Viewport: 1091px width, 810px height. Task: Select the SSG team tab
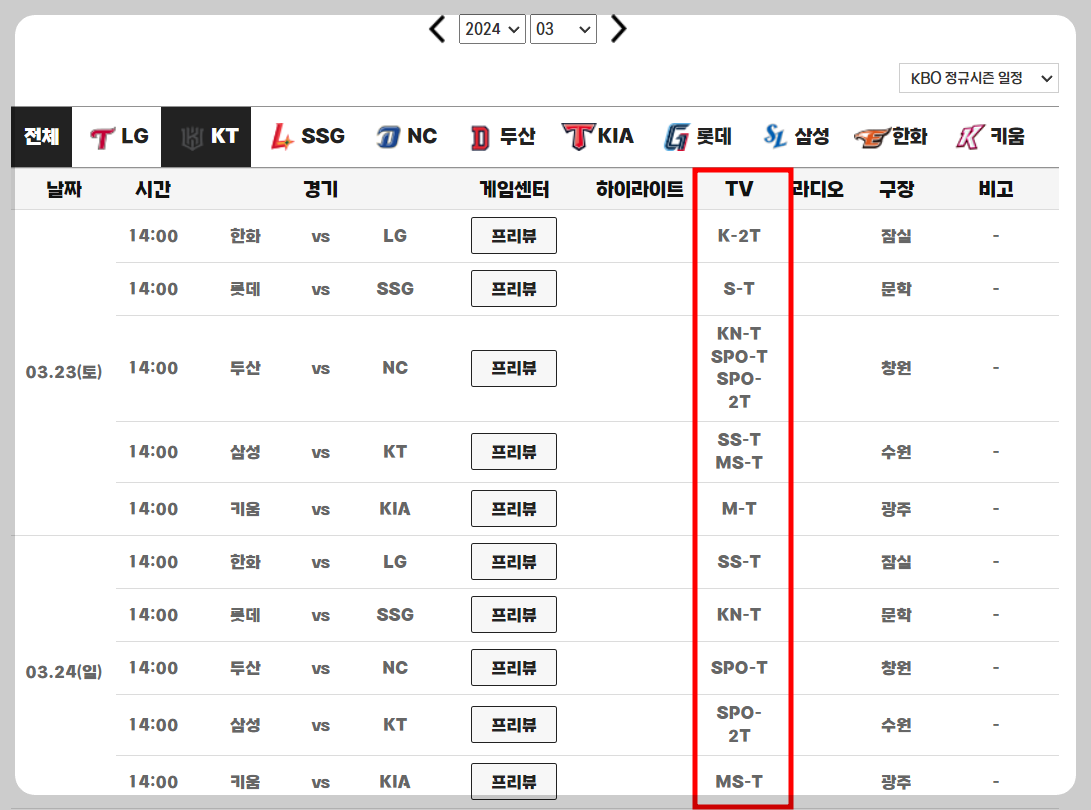point(308,136)
